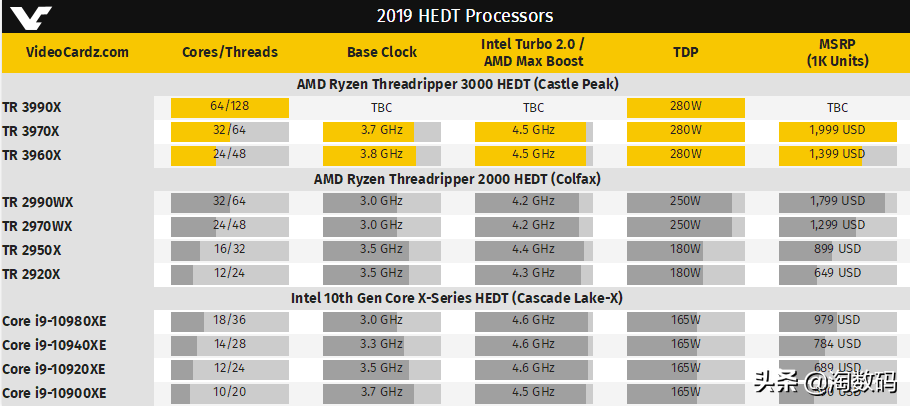910x406 pixels.
Task: Click the Intel Turbo 2.0 / AMD Max Boost header
Action: 533,52
